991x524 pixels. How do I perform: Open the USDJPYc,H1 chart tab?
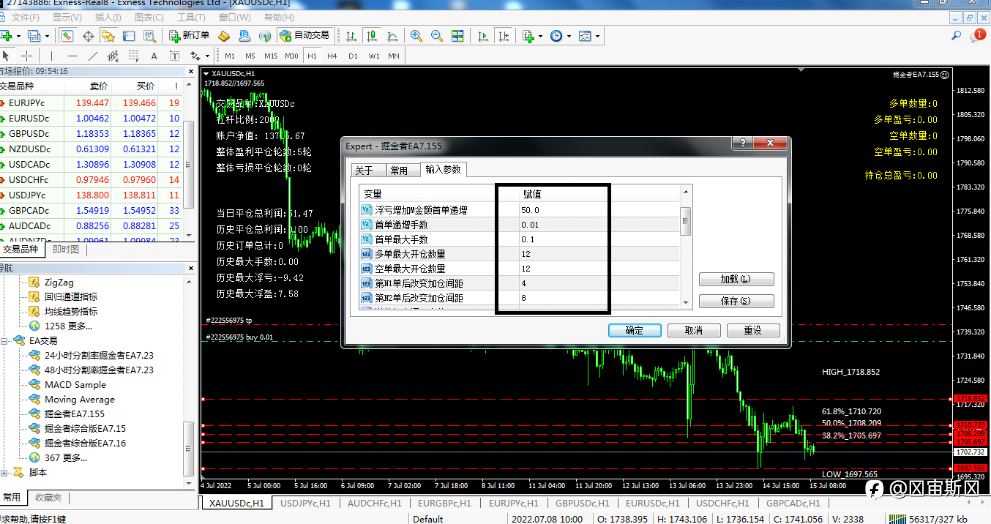(305, 504)
